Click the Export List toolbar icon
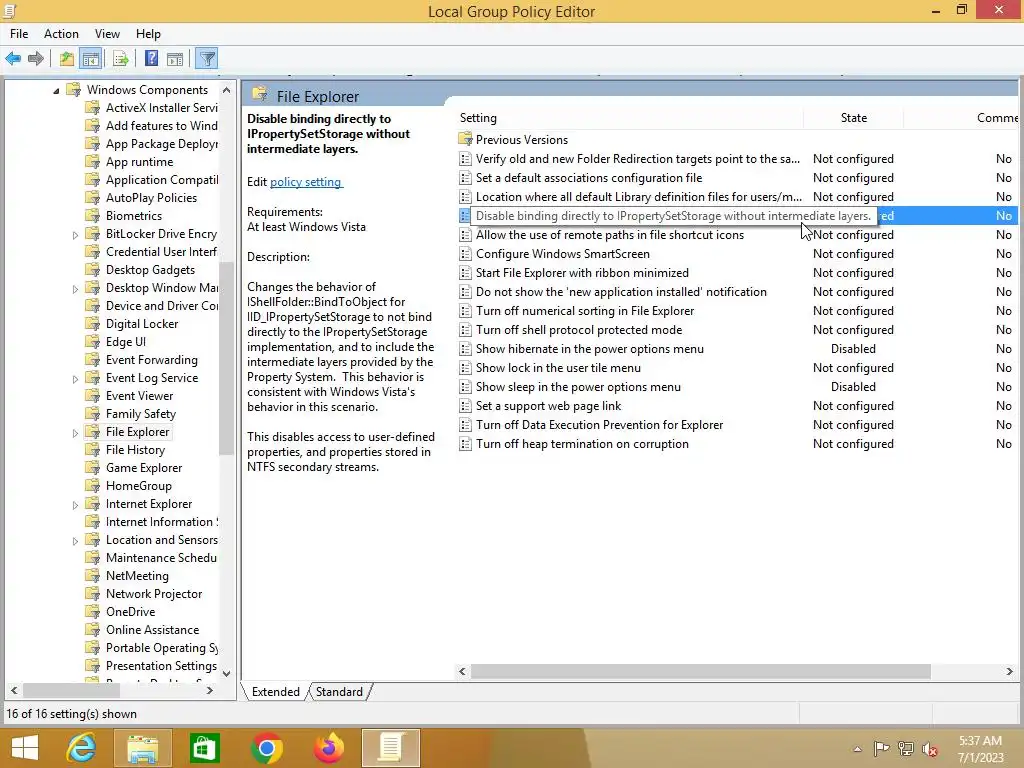 (x=121, y=59)
